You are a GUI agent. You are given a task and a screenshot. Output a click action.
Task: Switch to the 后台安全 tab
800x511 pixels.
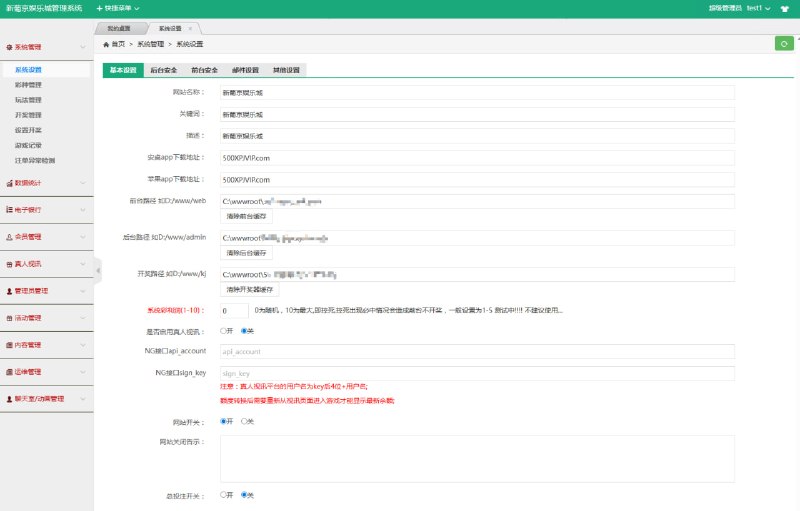[x=164, y=70]
